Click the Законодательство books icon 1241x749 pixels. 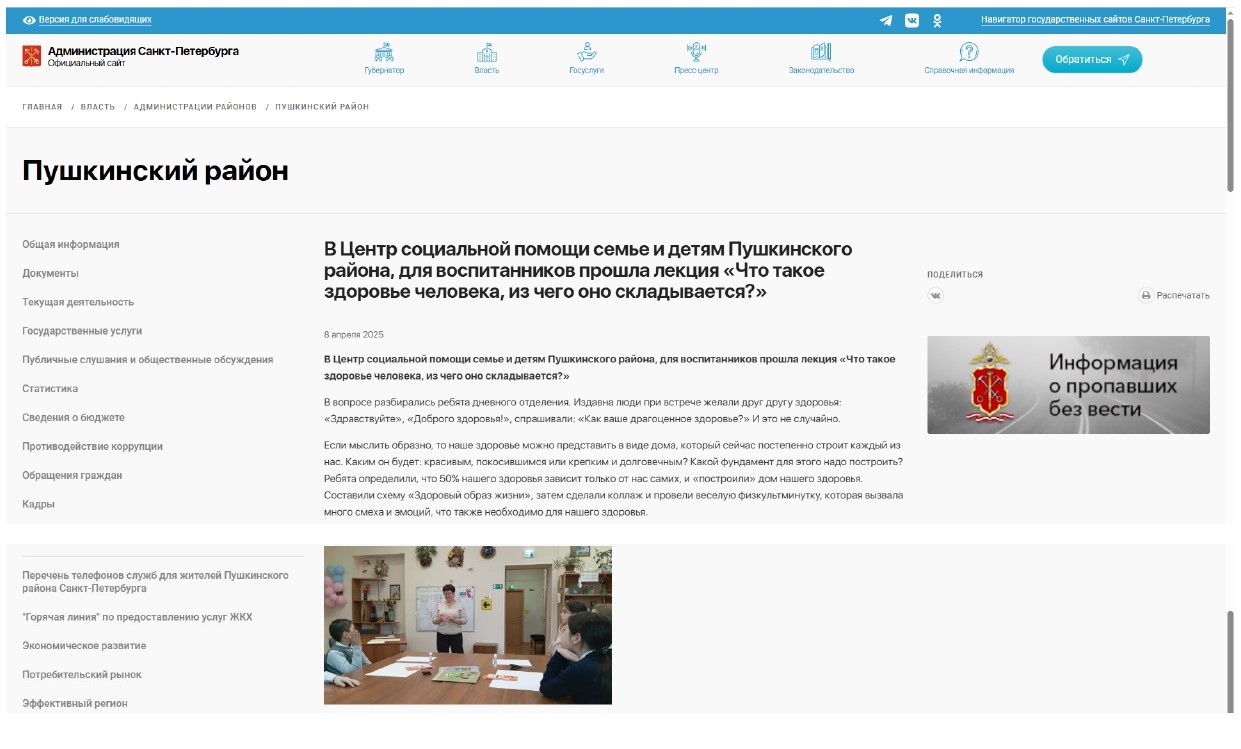821,52
